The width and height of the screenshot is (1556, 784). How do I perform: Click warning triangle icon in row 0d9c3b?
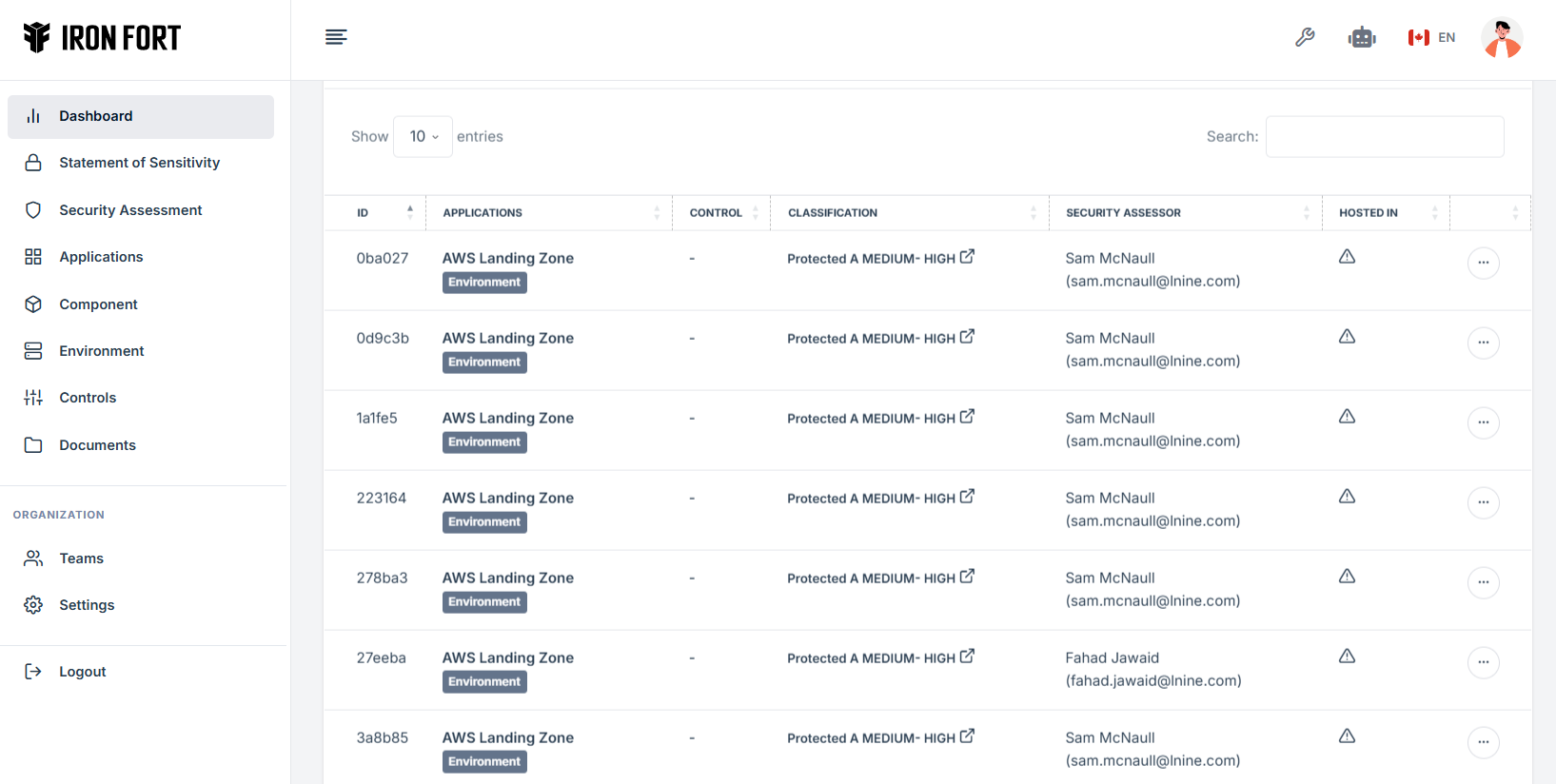coord(1347,337)
